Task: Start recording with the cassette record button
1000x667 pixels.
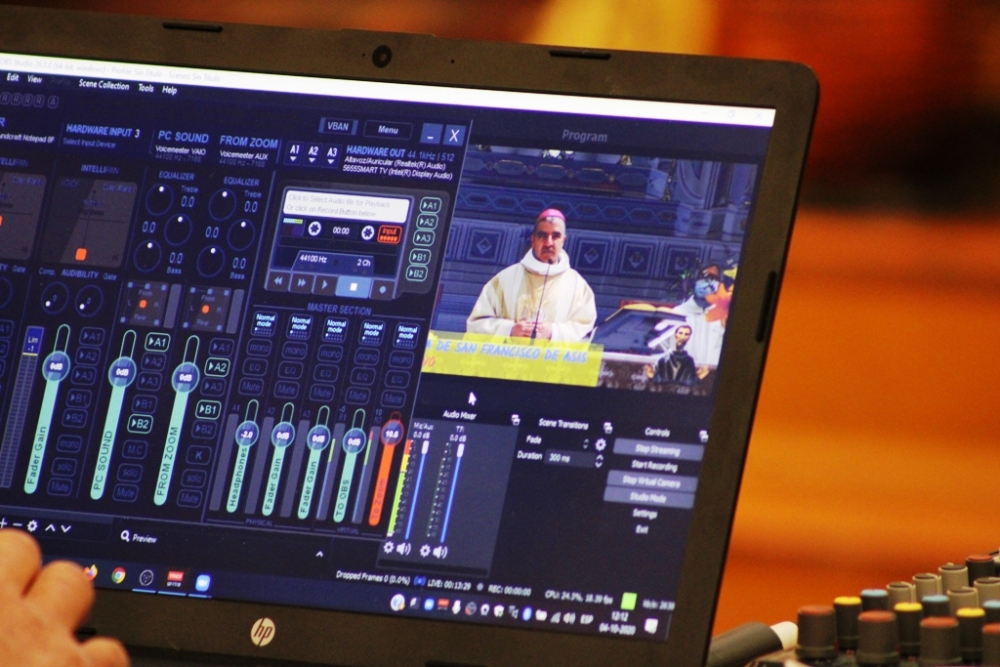Action: coord(383,289)
